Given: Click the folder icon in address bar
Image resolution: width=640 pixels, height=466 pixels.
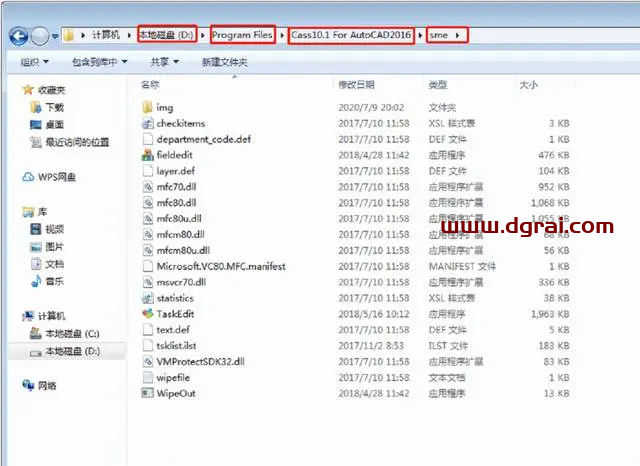Looking at the screenshot, I should [69, 36].
